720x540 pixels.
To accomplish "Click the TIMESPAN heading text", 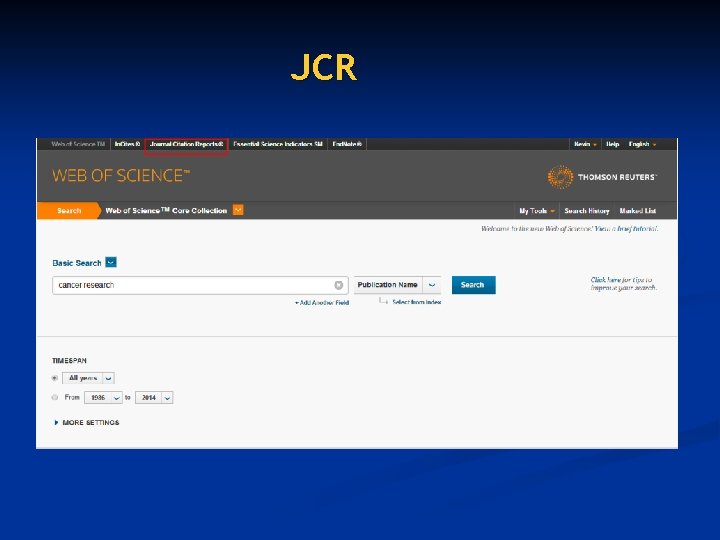I will pos(69,360).
